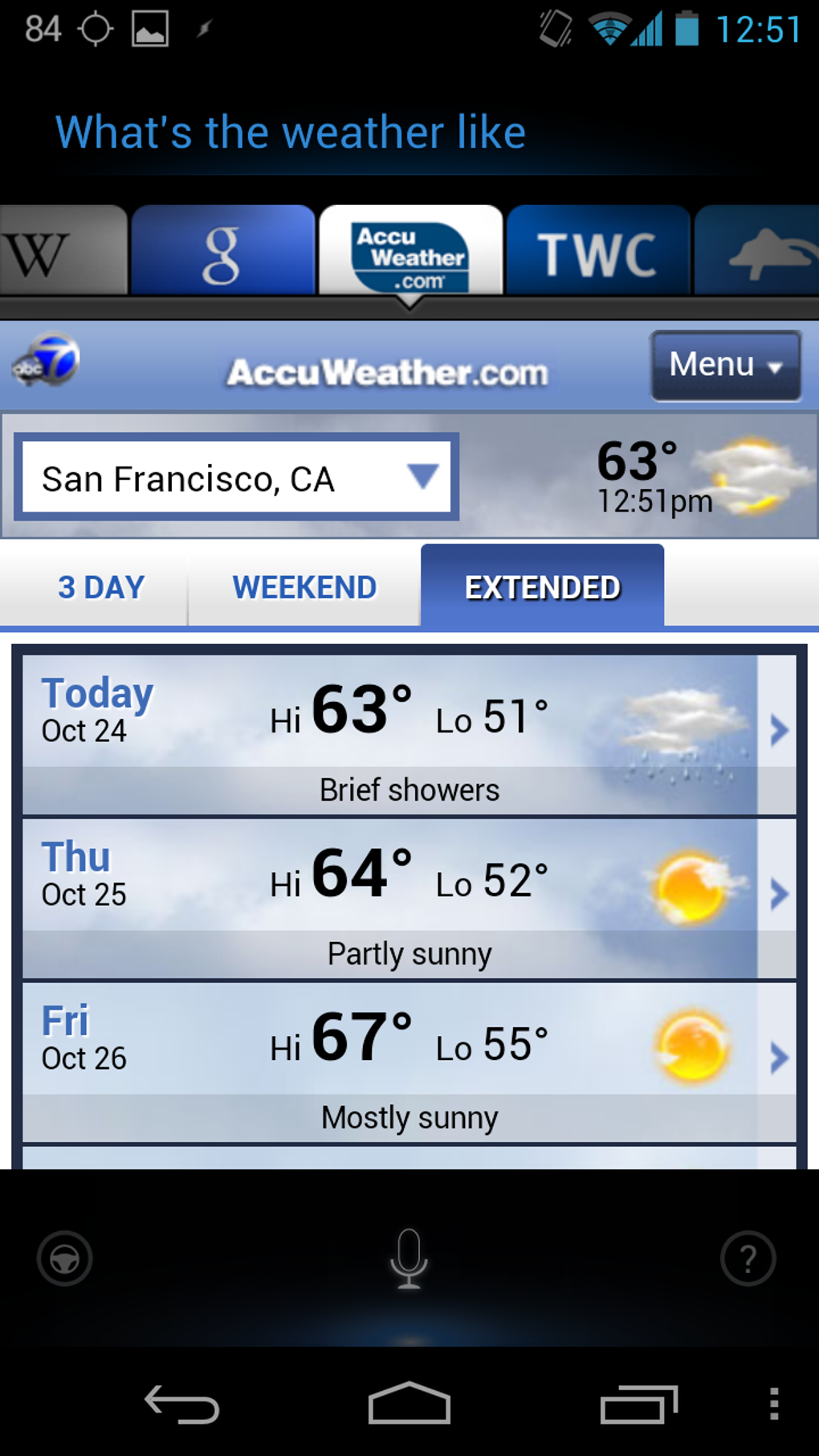Image resolution: width=819 pixels, height=1456 pixels.
Task: Select the EXTENDED forecast tab
Action: (542, 587)
